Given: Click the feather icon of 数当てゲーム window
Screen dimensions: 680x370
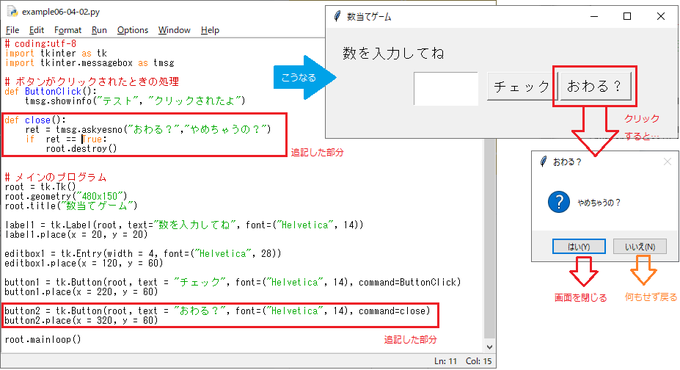Looking at the screenshot, I should point(337,16).
